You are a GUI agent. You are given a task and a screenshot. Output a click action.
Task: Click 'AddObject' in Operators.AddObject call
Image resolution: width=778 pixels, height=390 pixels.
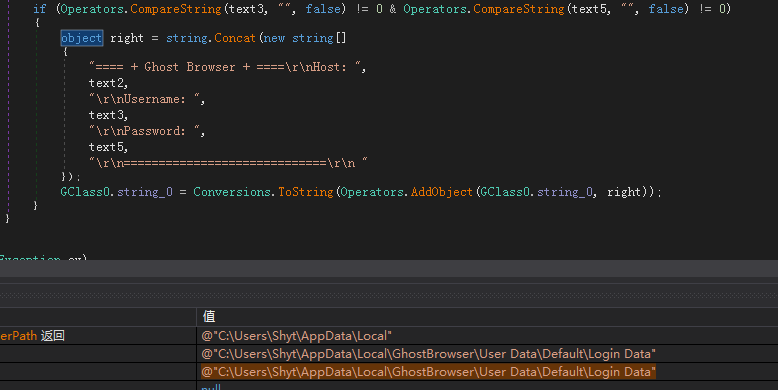(442, 192)
